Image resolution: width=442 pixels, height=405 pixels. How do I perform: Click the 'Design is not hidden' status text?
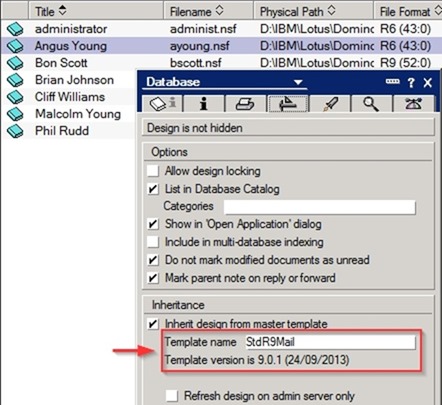pyautogui.click(x=195, y=128)
